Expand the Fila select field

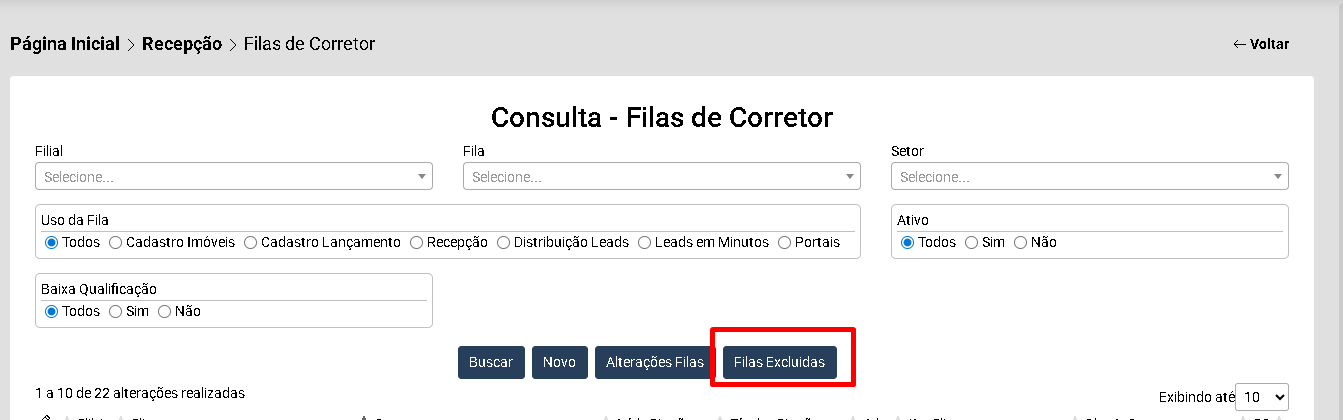(x=661, y=177)
